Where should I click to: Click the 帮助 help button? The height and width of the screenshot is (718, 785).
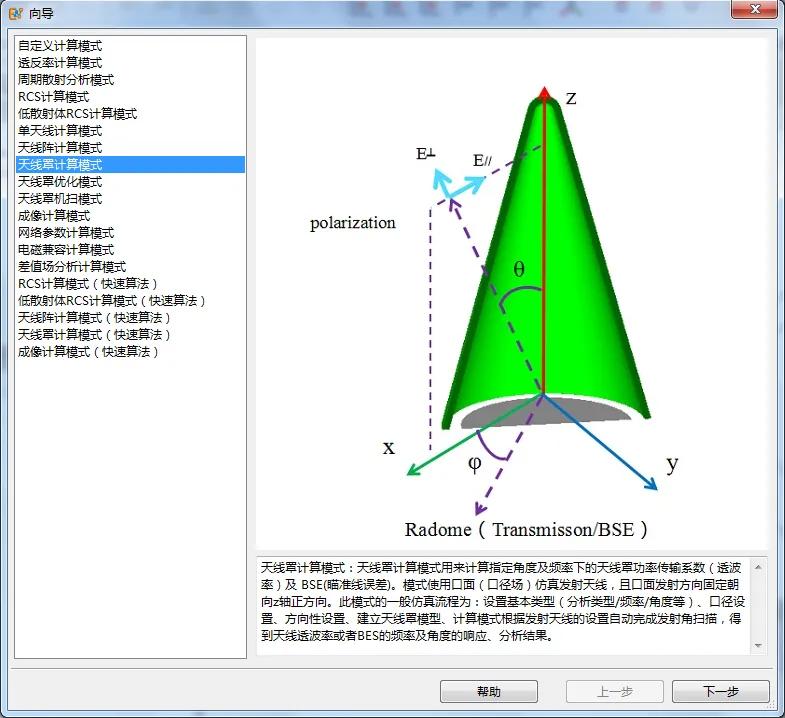[489, 691]
